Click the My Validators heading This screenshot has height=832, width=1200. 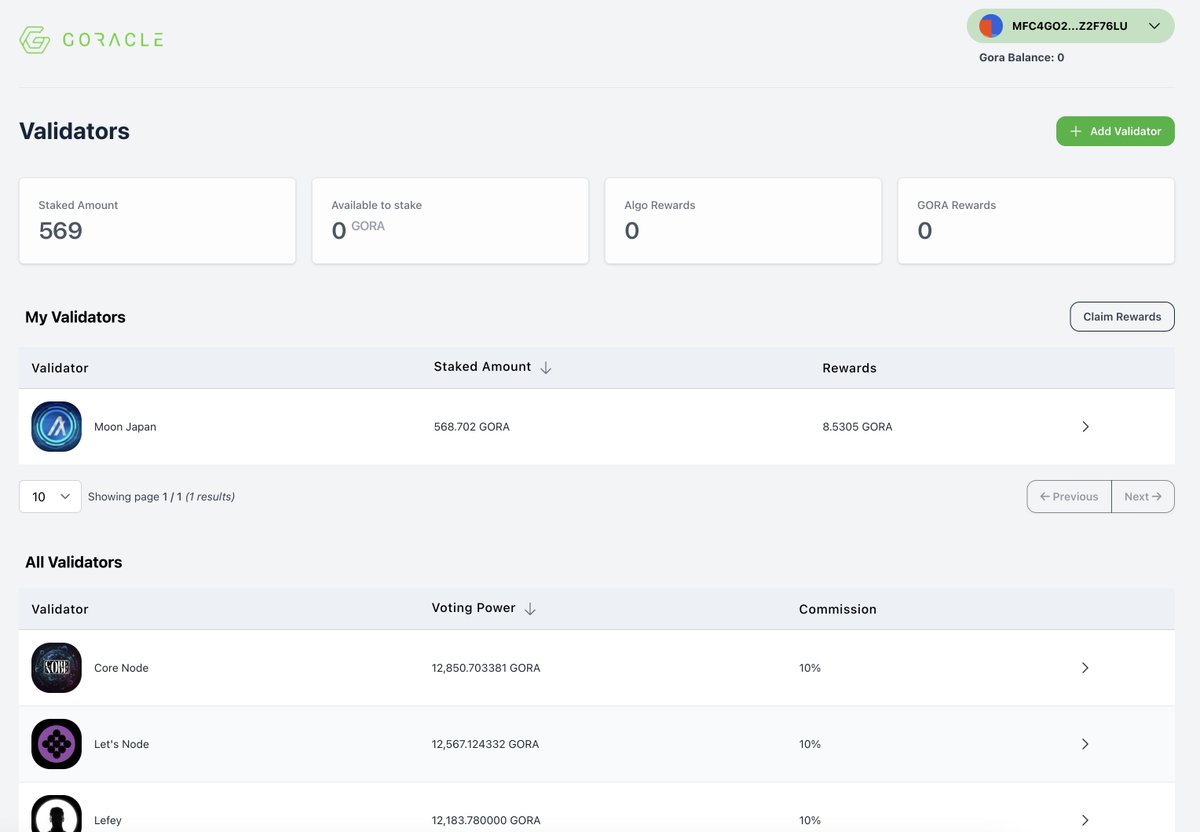(75, 317)
